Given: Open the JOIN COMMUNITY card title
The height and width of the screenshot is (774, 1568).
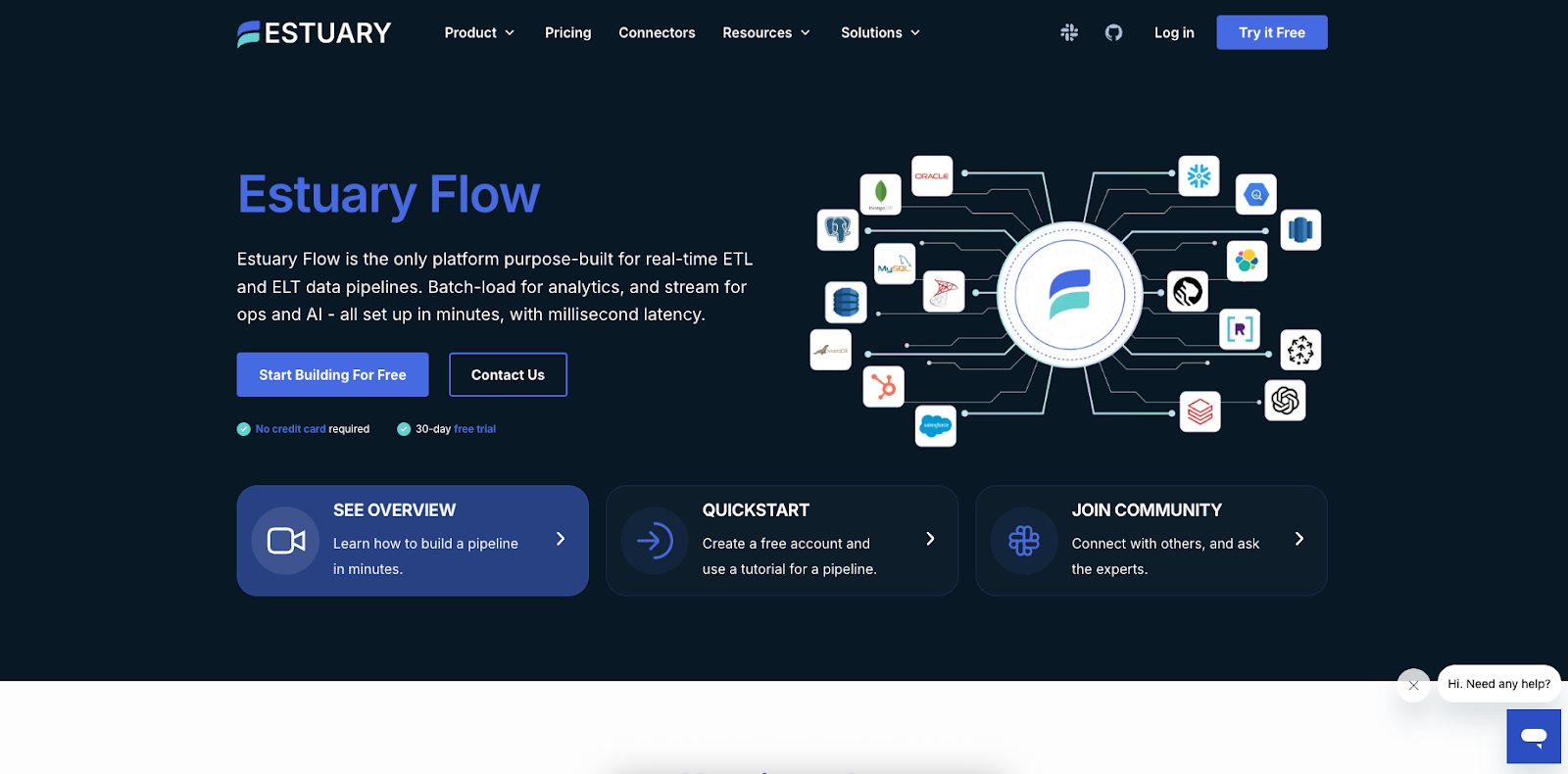Looking at the screenshot, I should (x=1147, y=510).
